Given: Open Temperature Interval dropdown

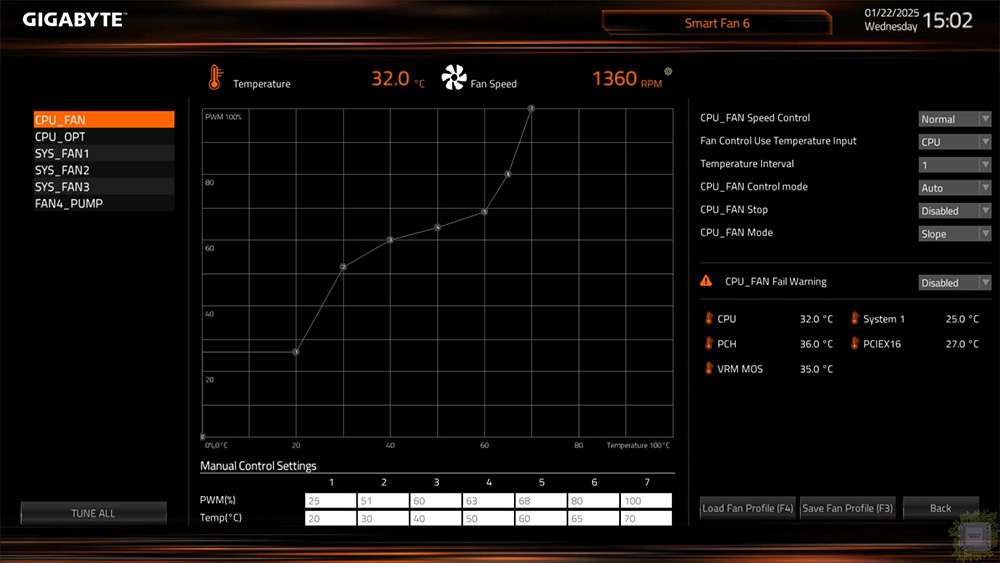Looking at the screenshot, I should [x=955, y=165].
